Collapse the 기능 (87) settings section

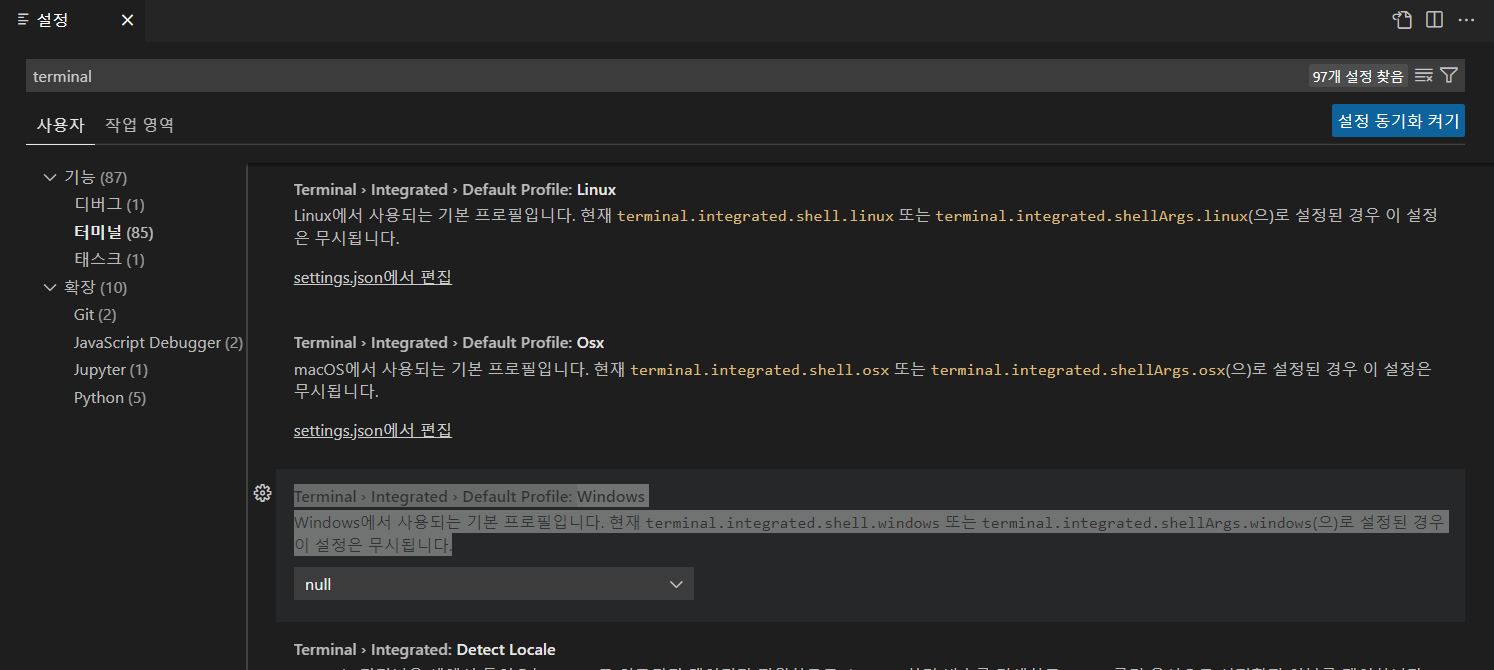(x=50, y=176)
